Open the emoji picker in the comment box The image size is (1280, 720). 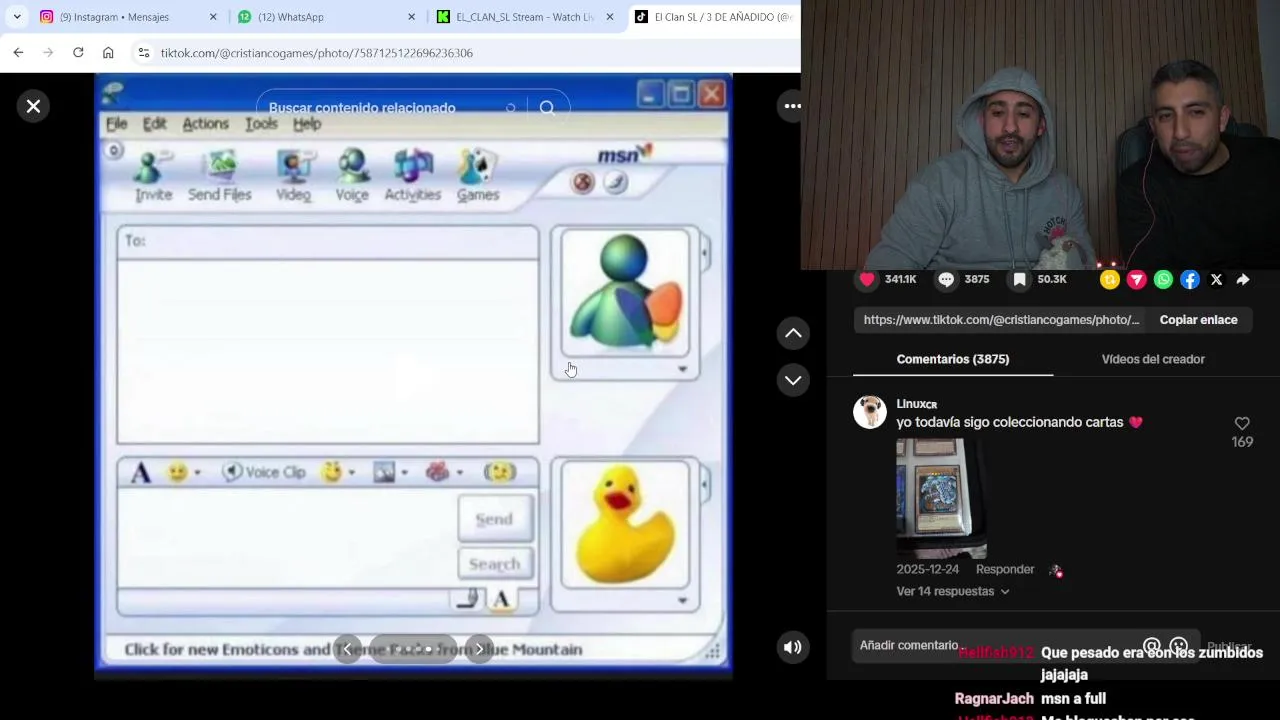pos(1179,647)
